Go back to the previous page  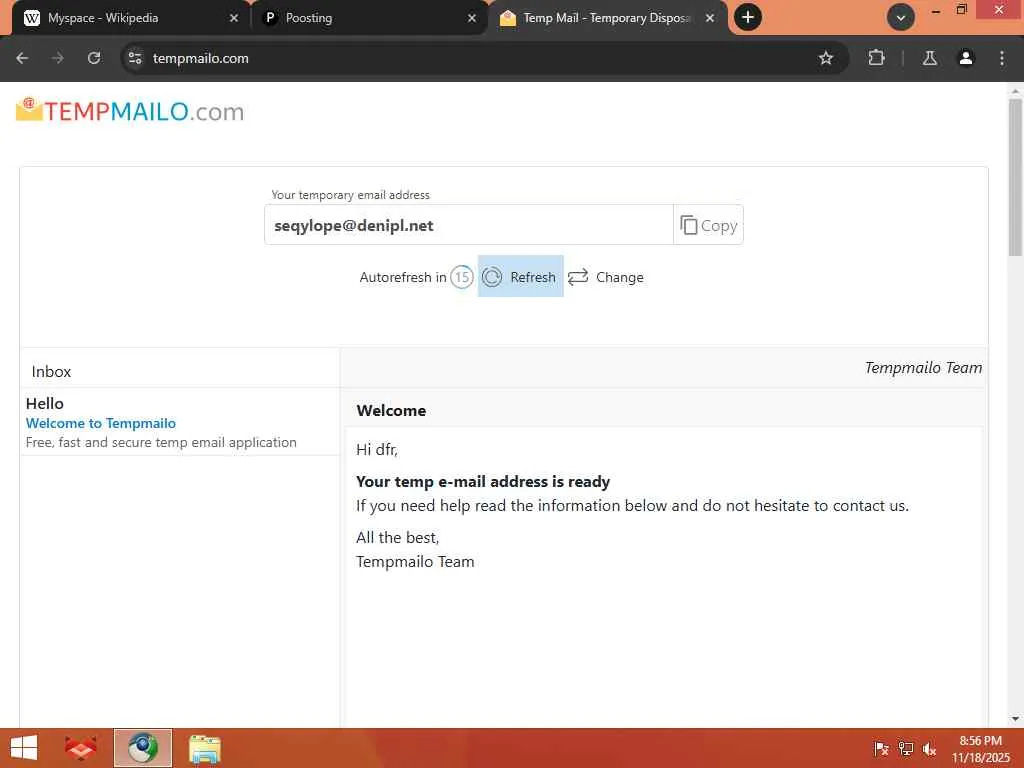click(x=22, y=58)
